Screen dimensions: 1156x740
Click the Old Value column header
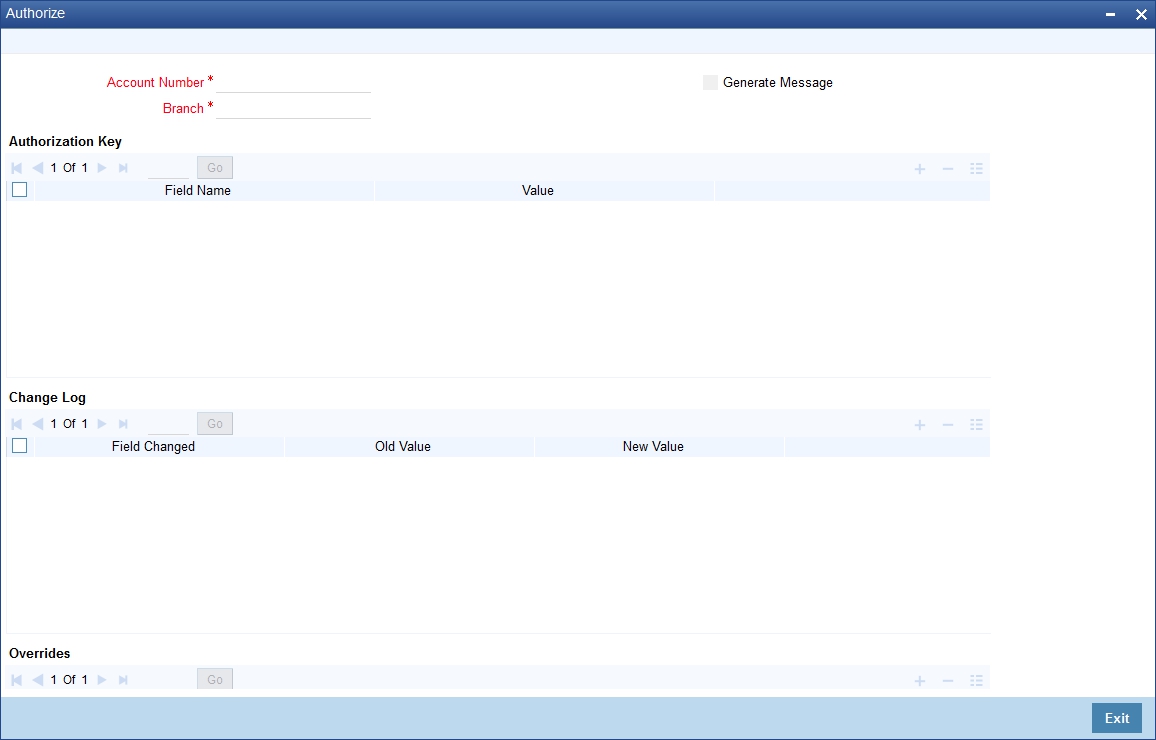coord(403,447)
